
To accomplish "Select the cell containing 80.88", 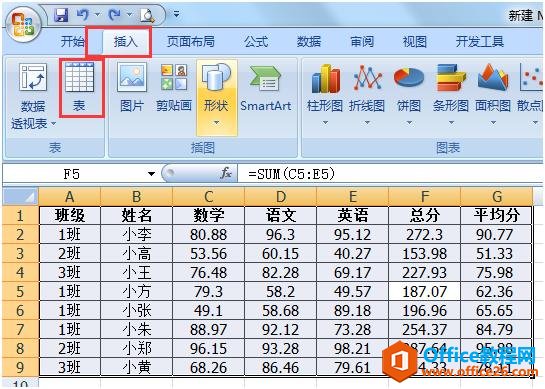I will pos(209,235).
